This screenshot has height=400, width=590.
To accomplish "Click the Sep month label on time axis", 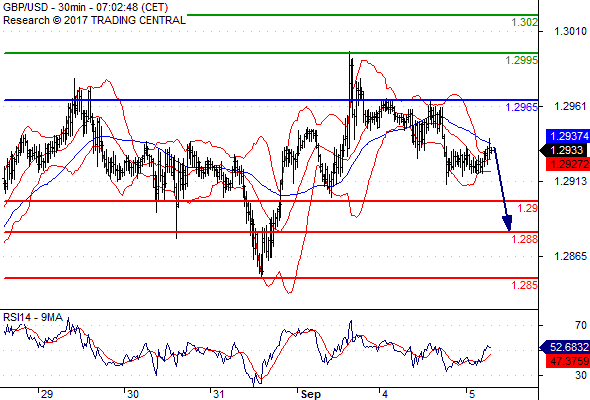I will (310, 394).
